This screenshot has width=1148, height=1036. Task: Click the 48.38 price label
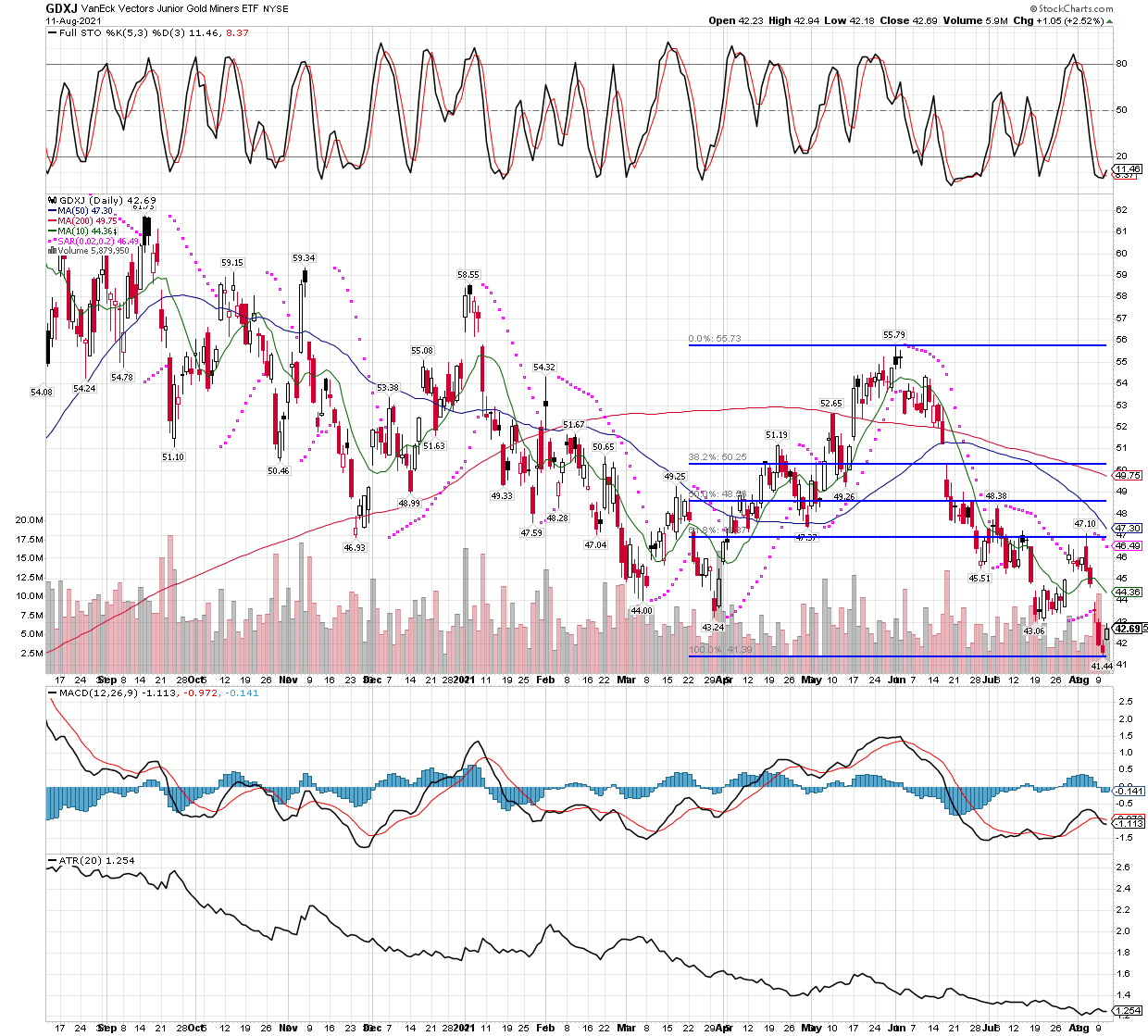pyautogui.click(x=996, y=496)
